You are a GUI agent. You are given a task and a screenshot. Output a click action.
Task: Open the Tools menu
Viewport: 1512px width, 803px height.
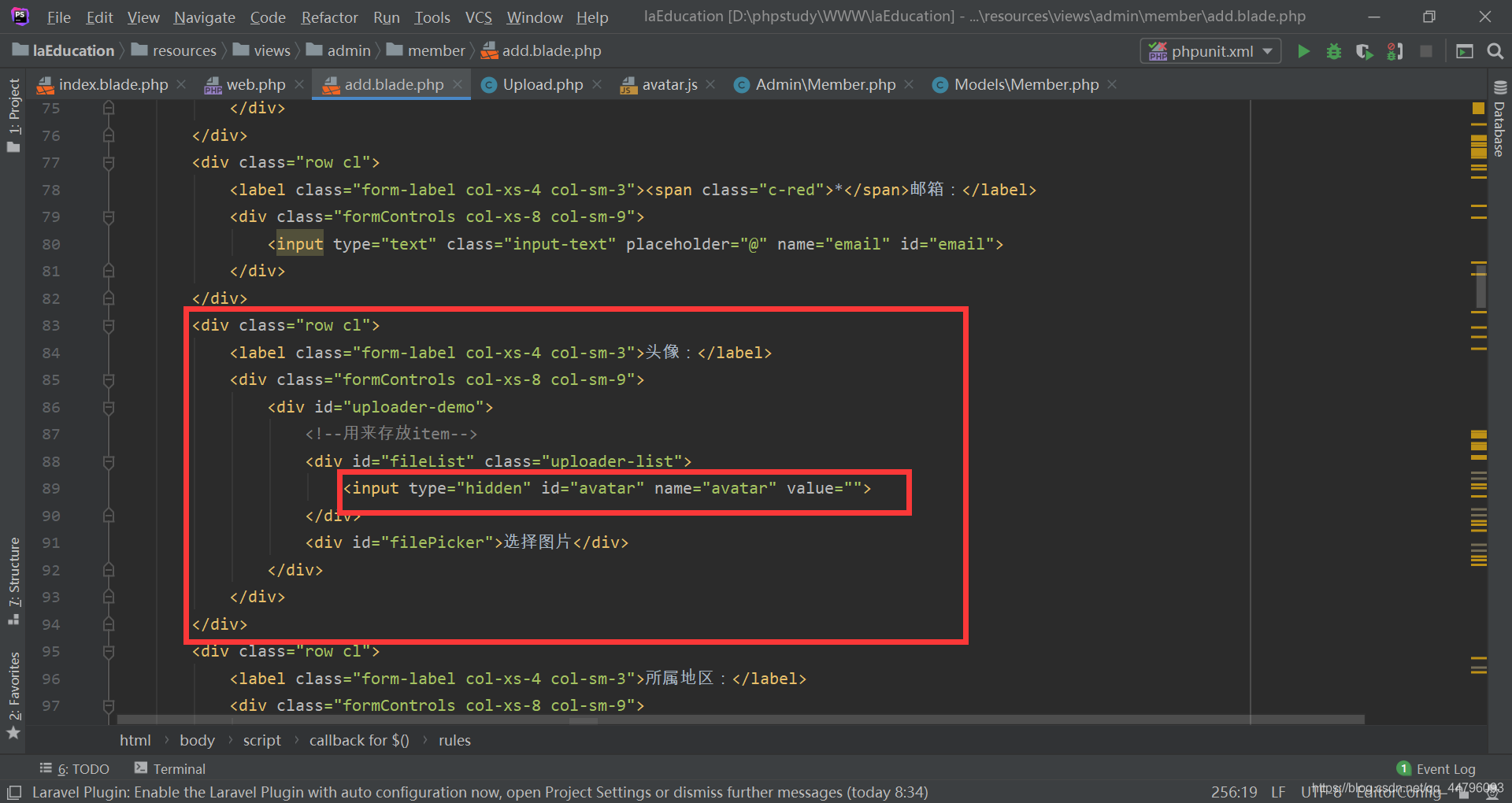tap(432, 17)
